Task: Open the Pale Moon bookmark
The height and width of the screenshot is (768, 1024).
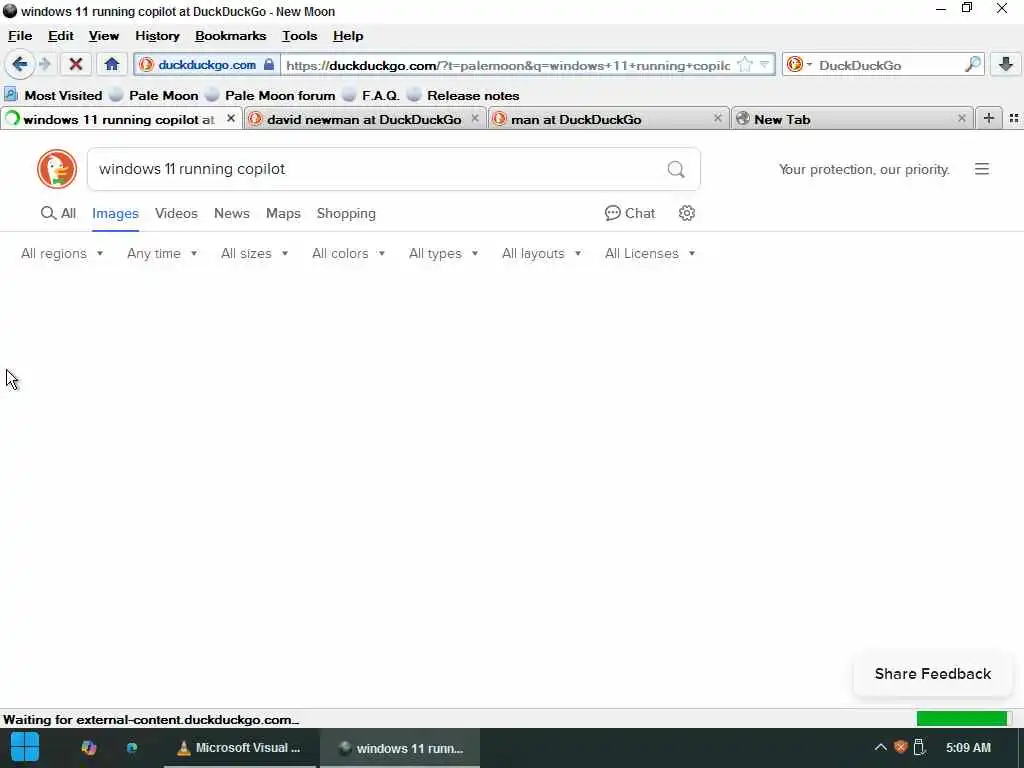Action: 155,95
